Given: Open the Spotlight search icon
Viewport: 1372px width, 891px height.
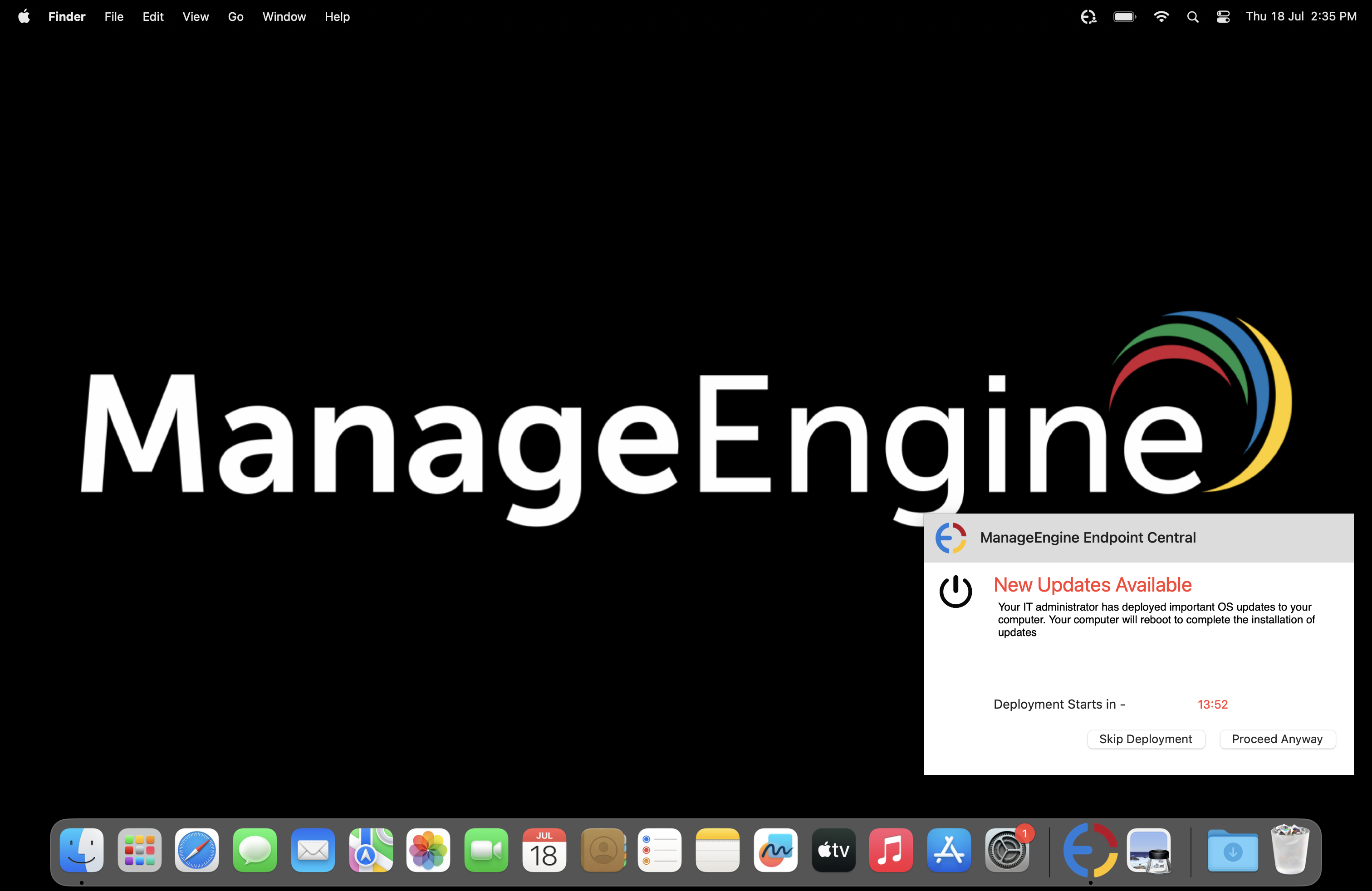Looking at the screenshot, I should coord(1193,17).
